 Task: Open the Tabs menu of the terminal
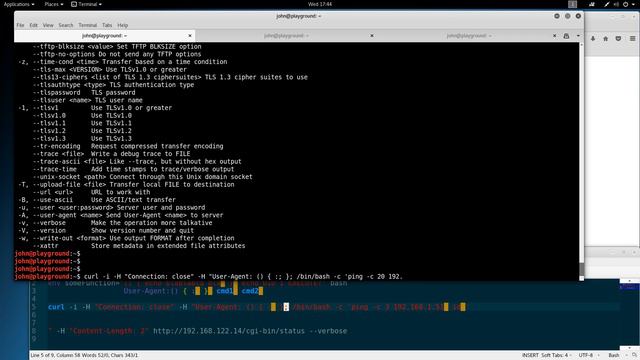coord(107,25)
